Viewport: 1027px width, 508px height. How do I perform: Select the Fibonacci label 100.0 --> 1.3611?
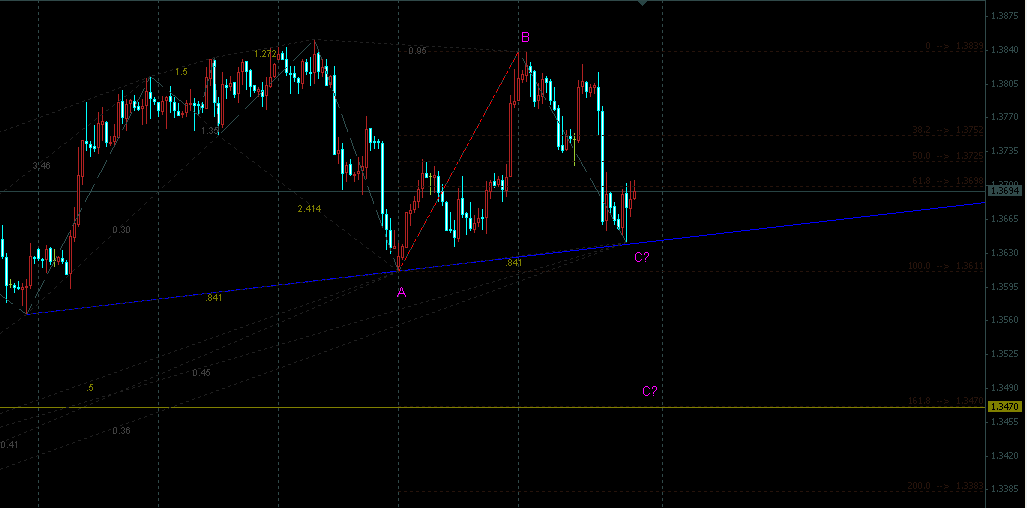coord(946,266)
